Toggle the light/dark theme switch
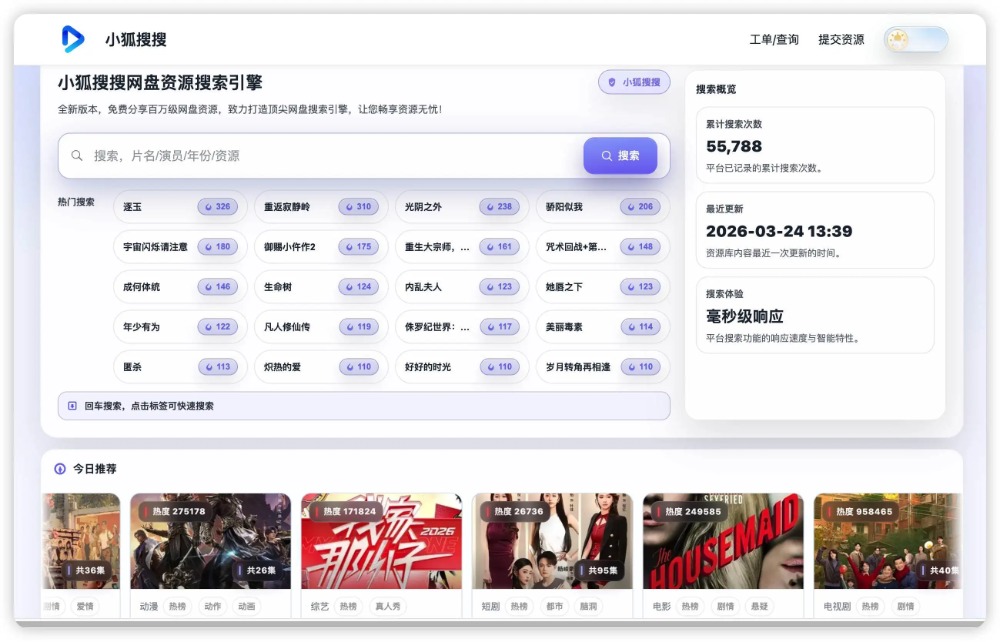 pos(915,40)
